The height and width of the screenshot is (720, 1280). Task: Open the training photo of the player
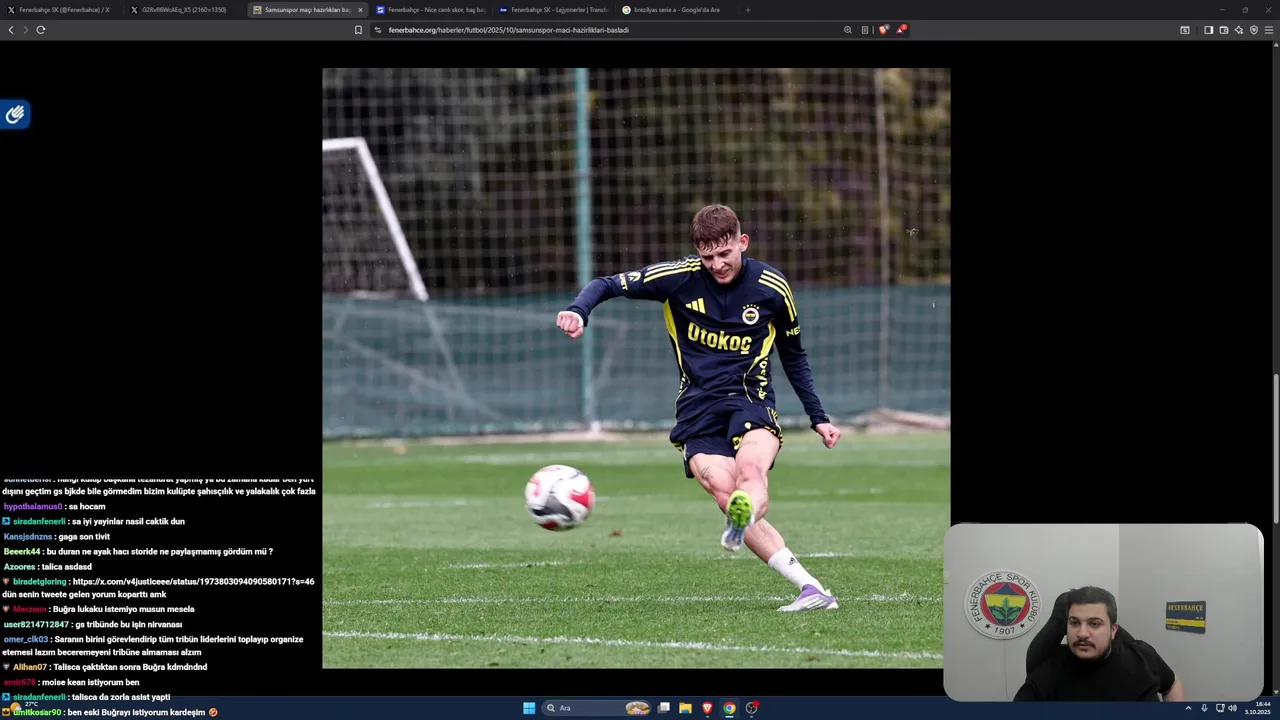[x=636, y=368]
